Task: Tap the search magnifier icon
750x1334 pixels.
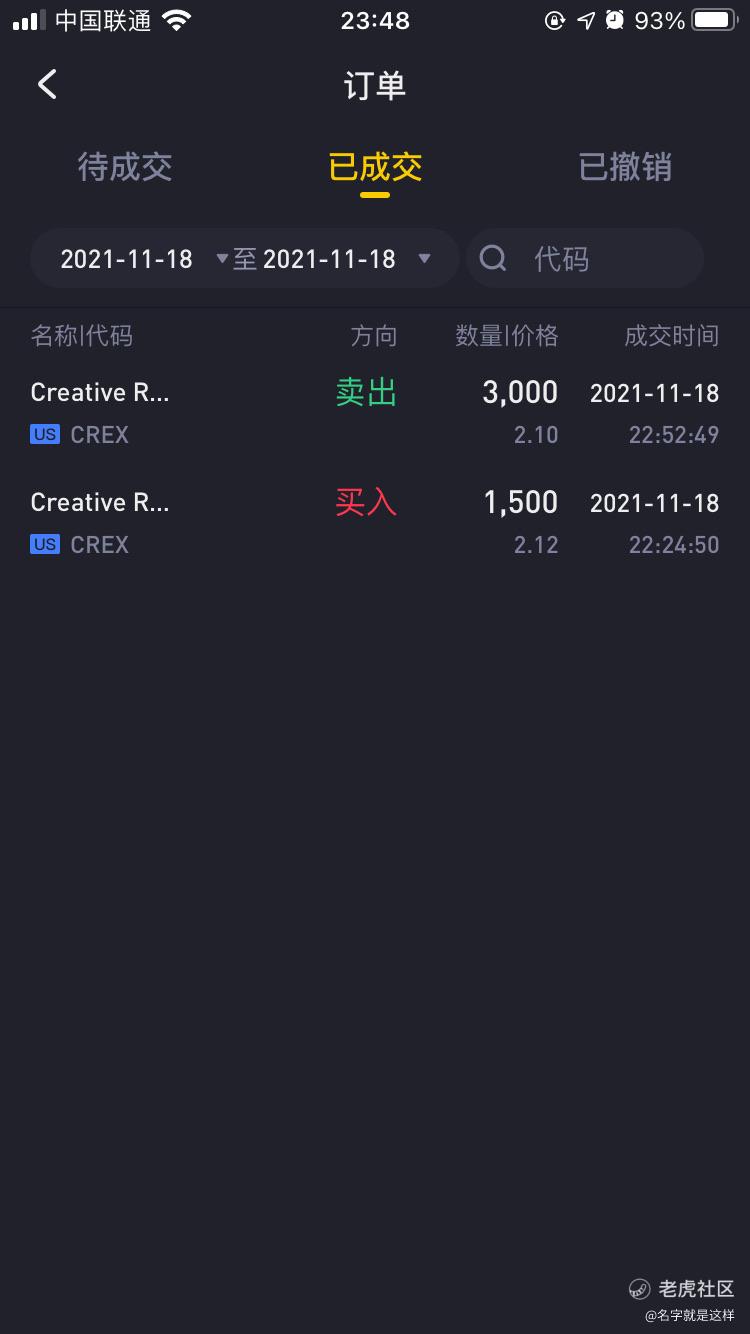Action: click(493, 259)
